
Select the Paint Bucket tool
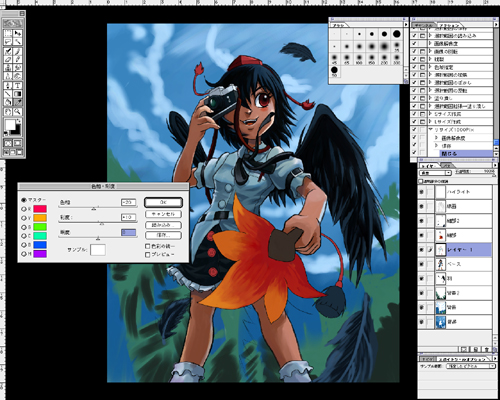tap(8, 103)
